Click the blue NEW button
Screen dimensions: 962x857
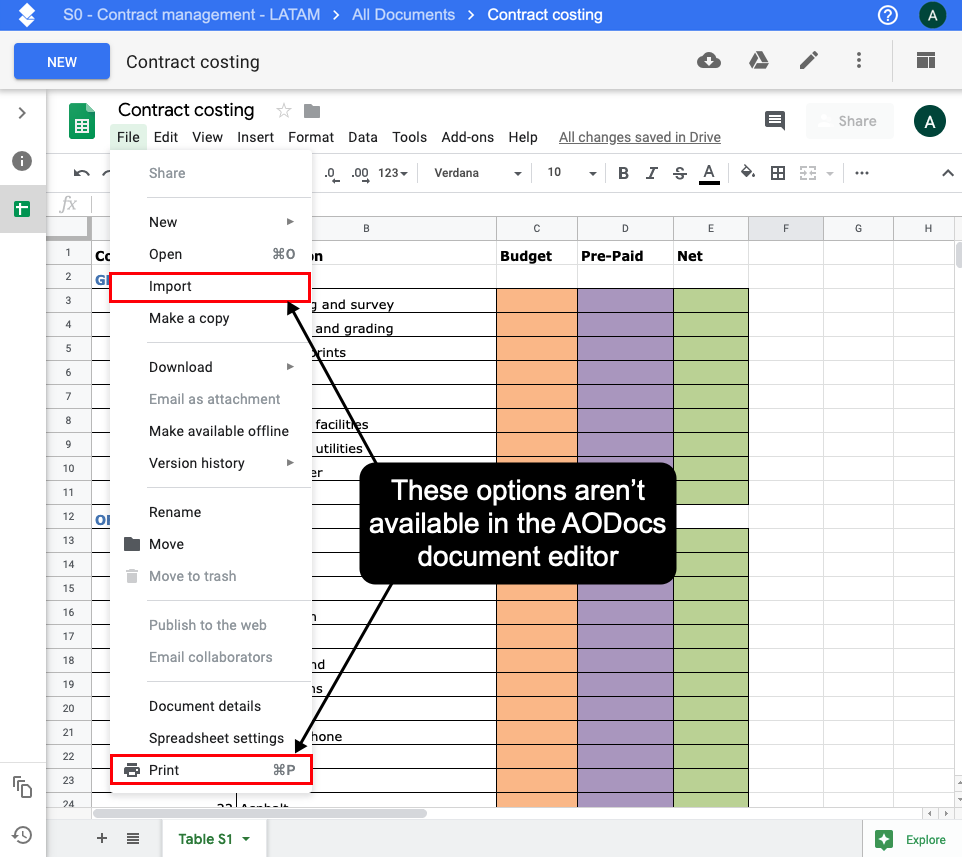coord(62,61)
